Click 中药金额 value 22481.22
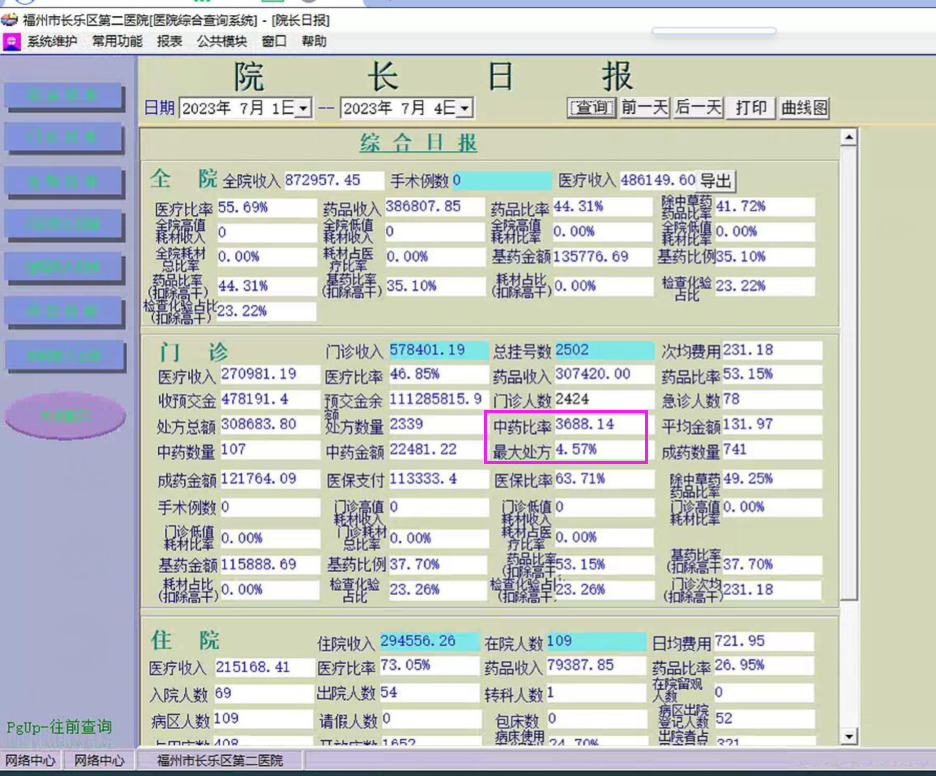 tap(438, 449)
